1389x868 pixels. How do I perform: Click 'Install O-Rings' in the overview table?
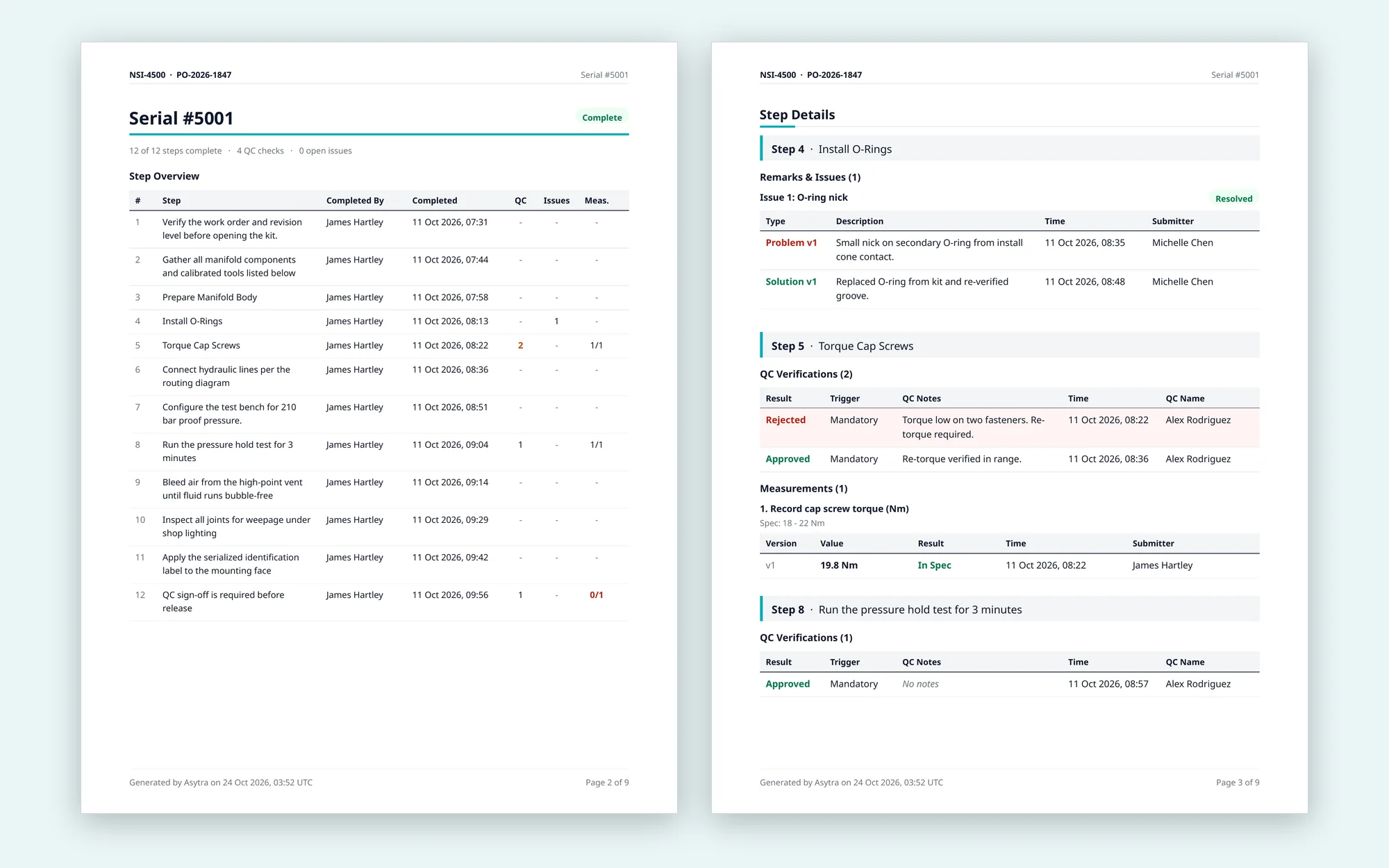pyautogui.click(x=192, y=322)
